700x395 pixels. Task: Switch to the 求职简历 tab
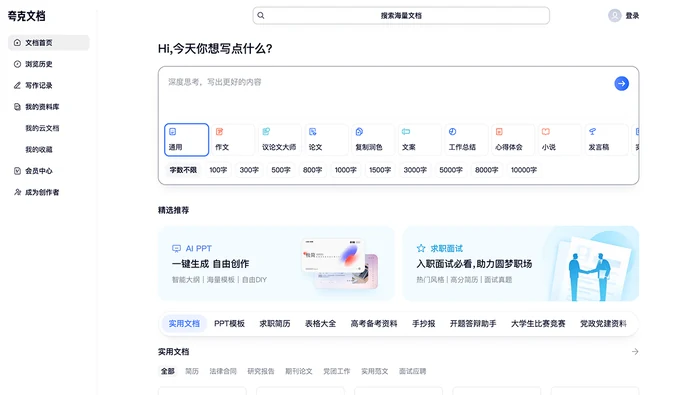click(x=275, y=324)
